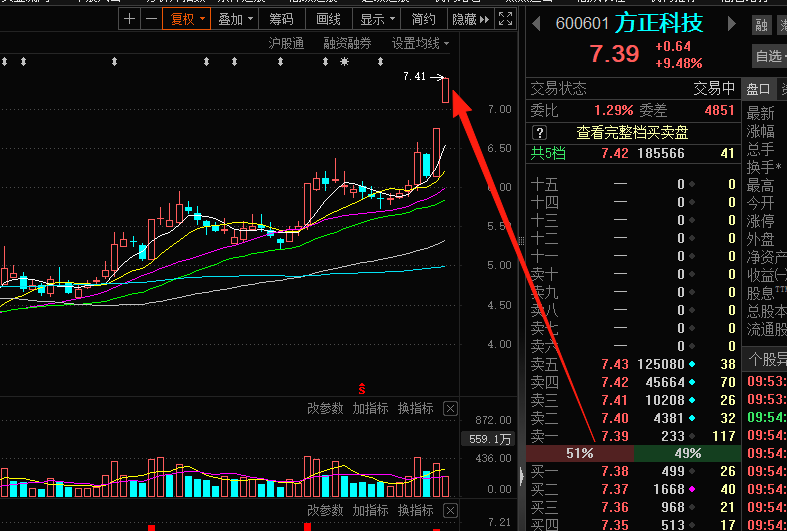Click 换指标 in the bottom indicator panel

pos(416,511)
